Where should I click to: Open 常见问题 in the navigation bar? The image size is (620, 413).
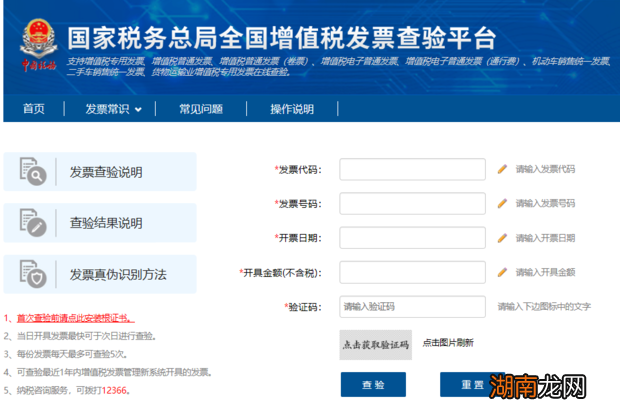coord(201,109)
